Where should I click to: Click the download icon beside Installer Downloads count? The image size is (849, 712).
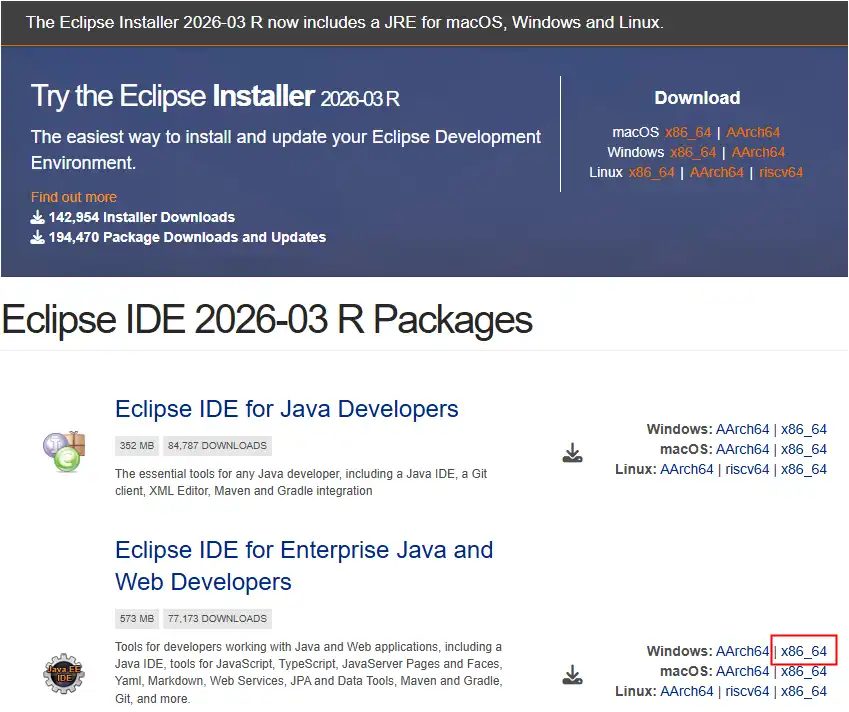[37, 217]
